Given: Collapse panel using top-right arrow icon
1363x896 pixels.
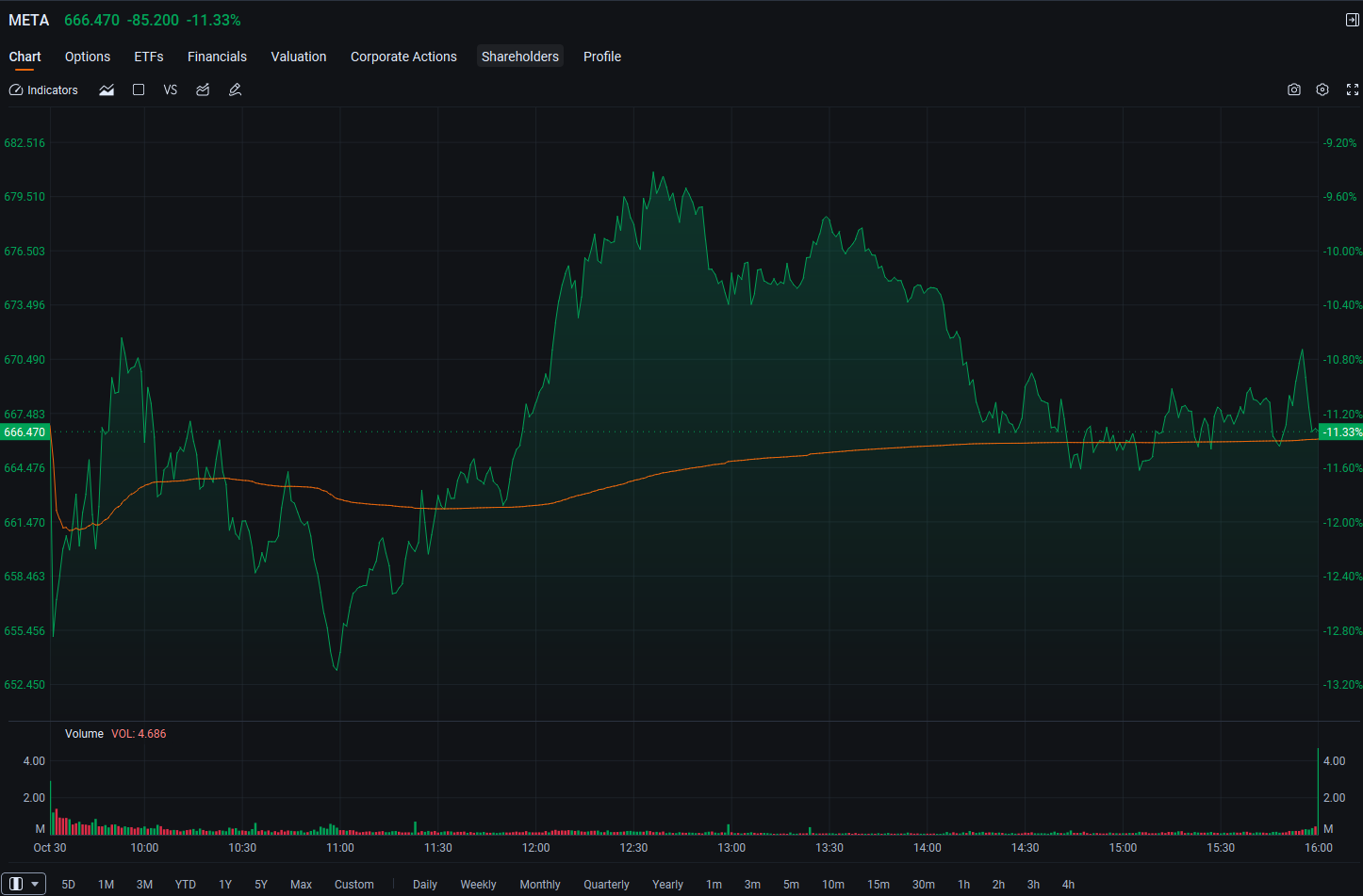Looking at the screenshot, I should [x=1352, y=20].
